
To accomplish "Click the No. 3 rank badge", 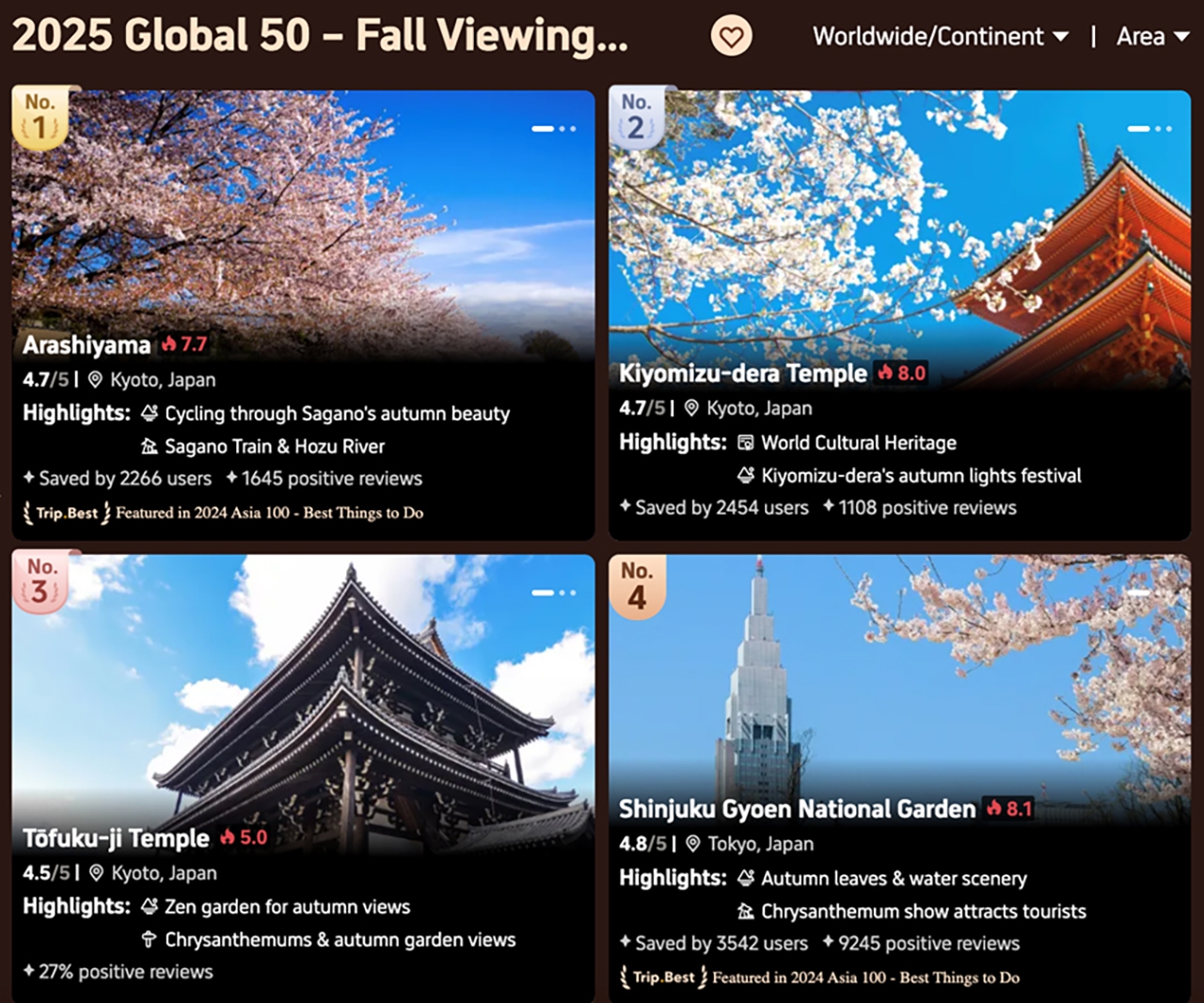I will [40, 583].
